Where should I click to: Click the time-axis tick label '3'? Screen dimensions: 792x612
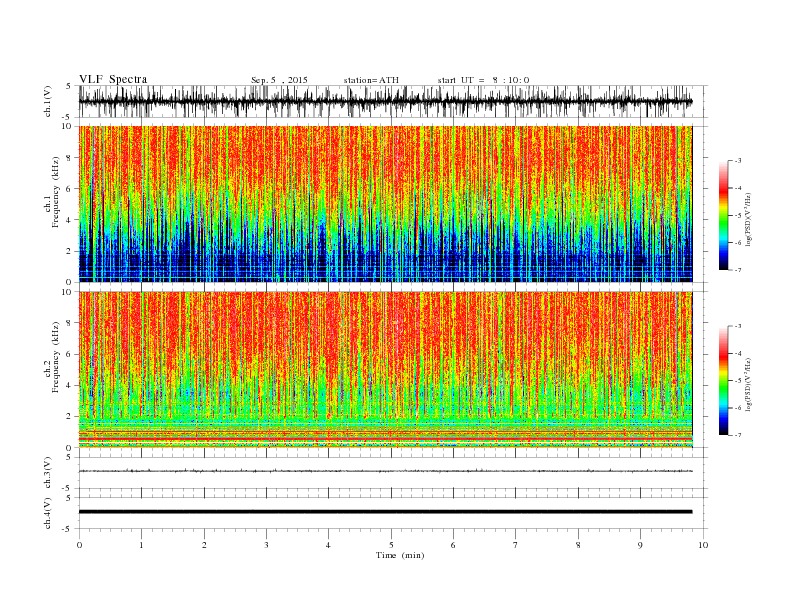266,545
